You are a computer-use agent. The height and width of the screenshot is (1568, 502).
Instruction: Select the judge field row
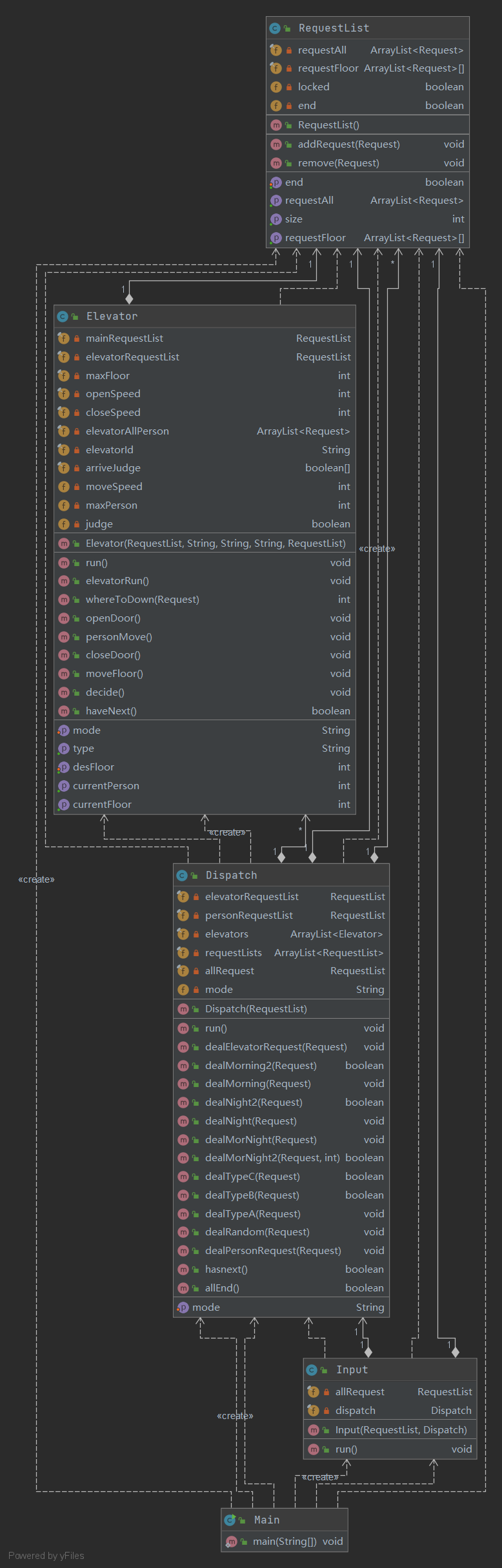(205, 524)
